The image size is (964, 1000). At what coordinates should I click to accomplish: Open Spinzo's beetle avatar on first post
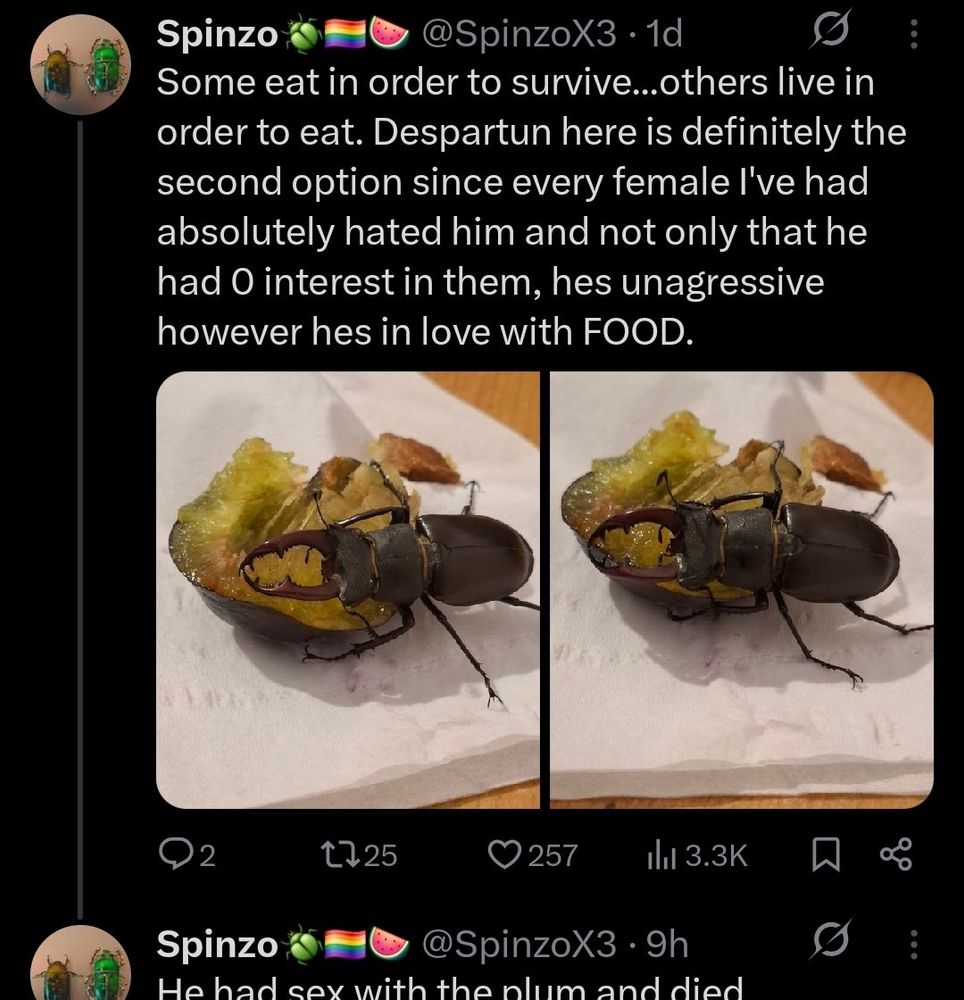[80, 64]
